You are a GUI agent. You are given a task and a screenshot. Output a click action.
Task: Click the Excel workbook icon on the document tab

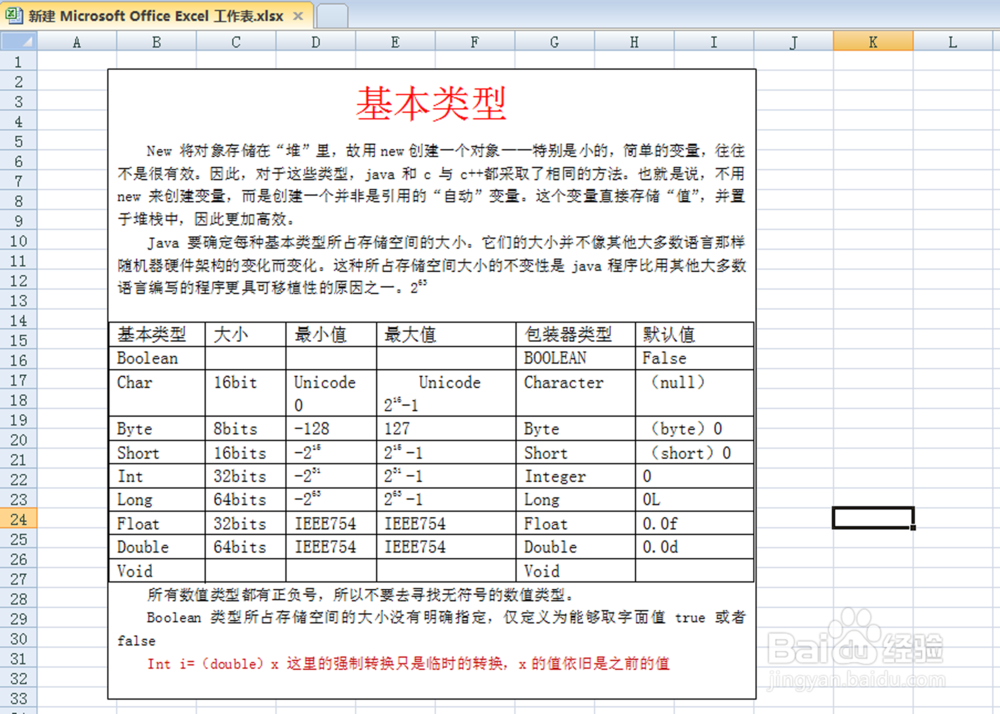tap(14, 16)
